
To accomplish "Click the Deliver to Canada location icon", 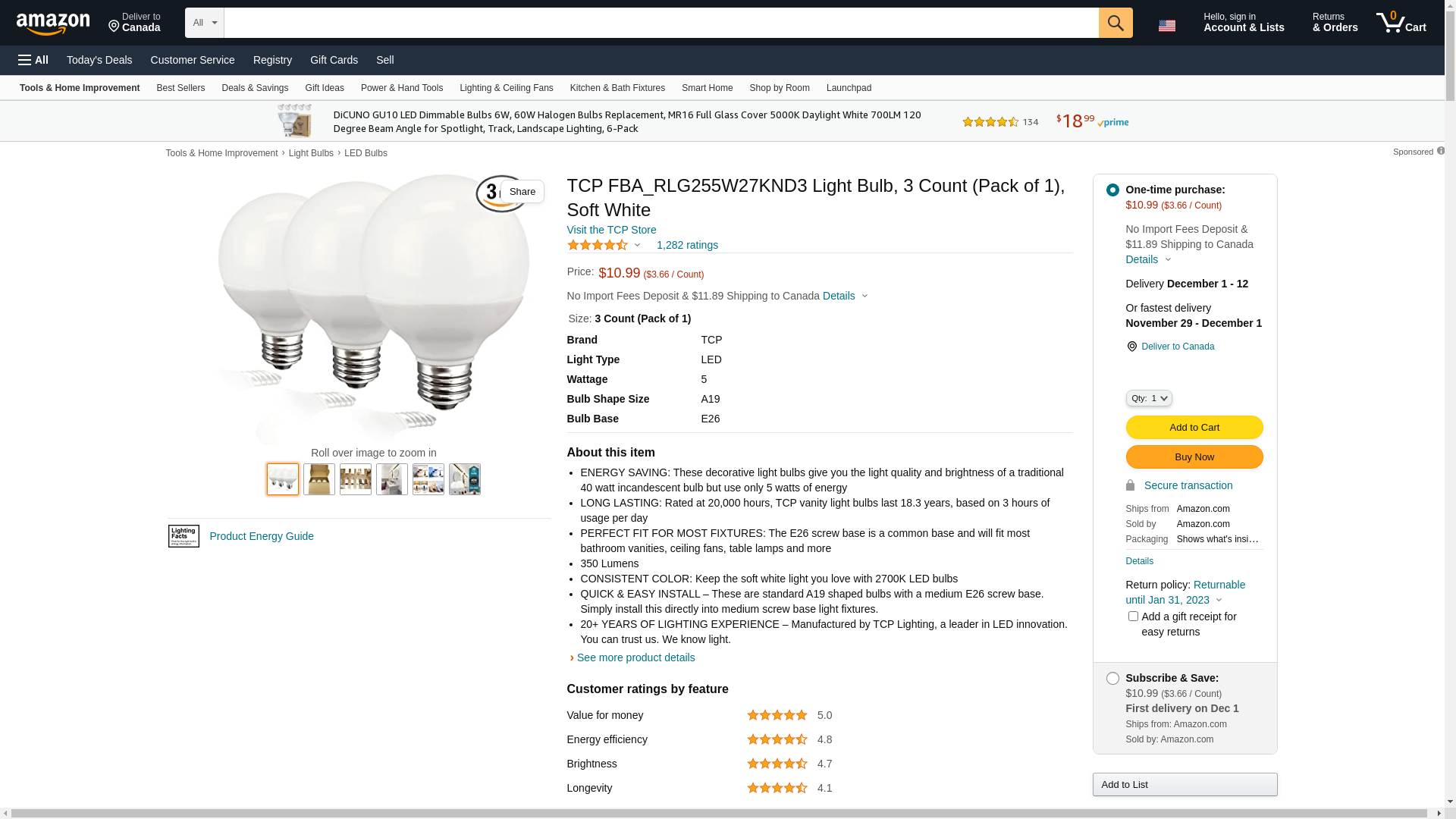I will pyautogui.click(x=1131, y=347).
